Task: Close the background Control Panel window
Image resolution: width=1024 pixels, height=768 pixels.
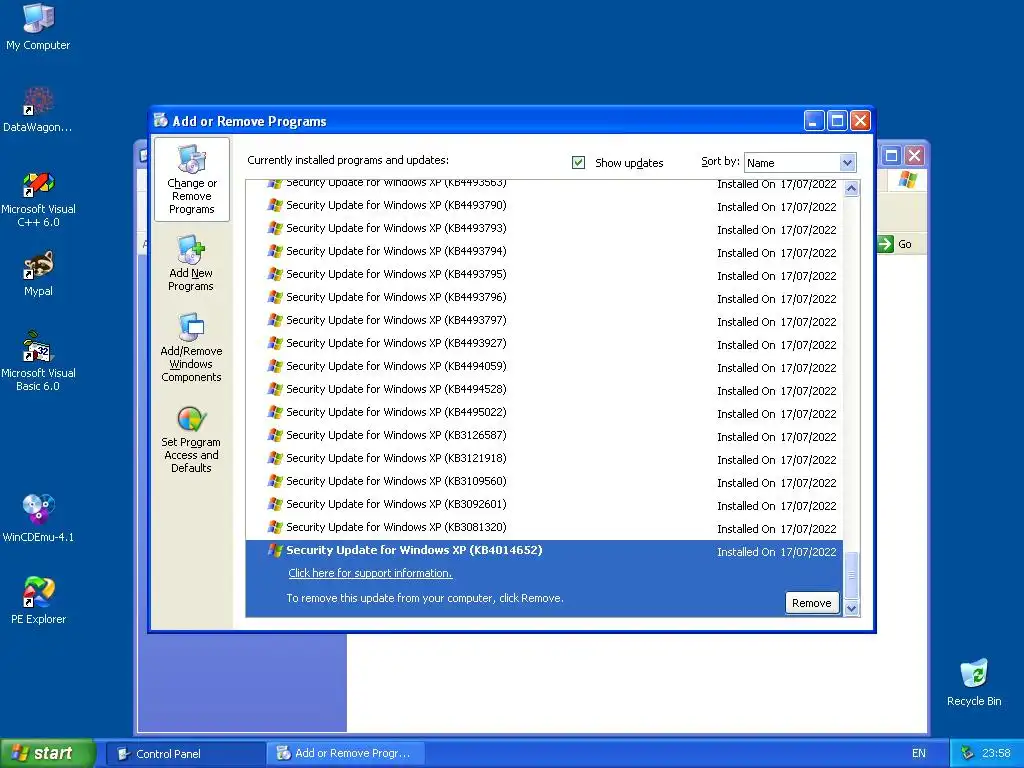Action: (915, 155)
